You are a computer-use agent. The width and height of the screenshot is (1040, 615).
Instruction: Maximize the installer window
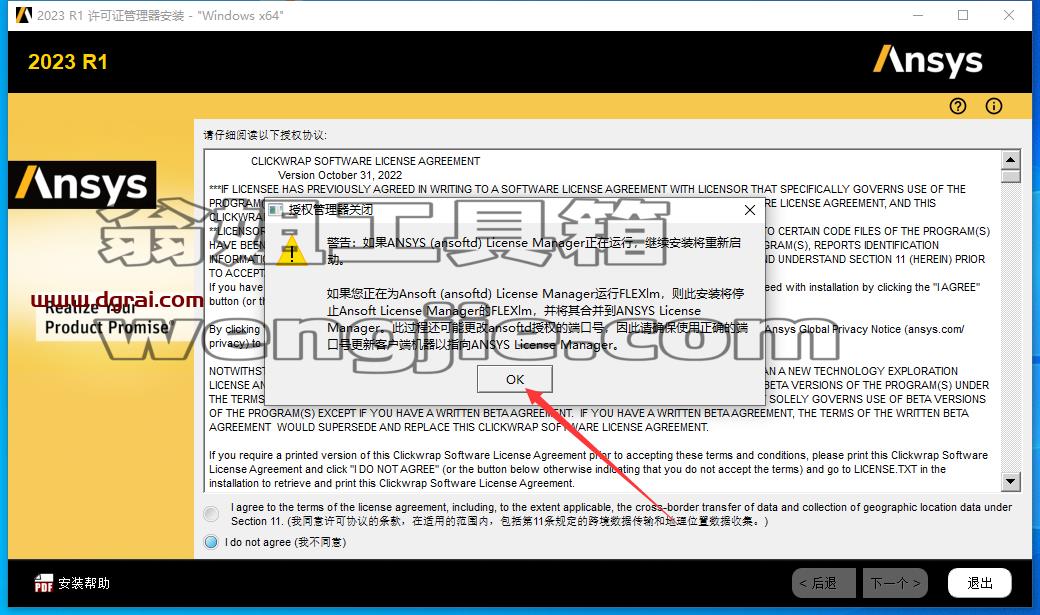(963, 15)
